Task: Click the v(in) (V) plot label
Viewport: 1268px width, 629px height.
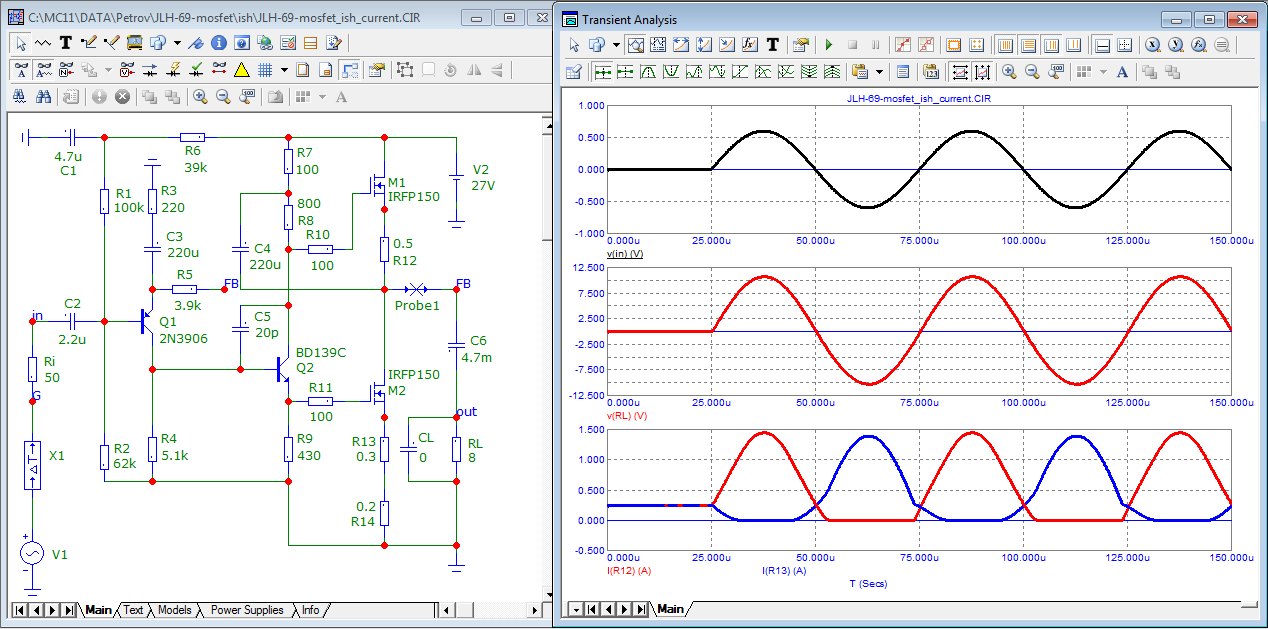Action: (624, 255)
